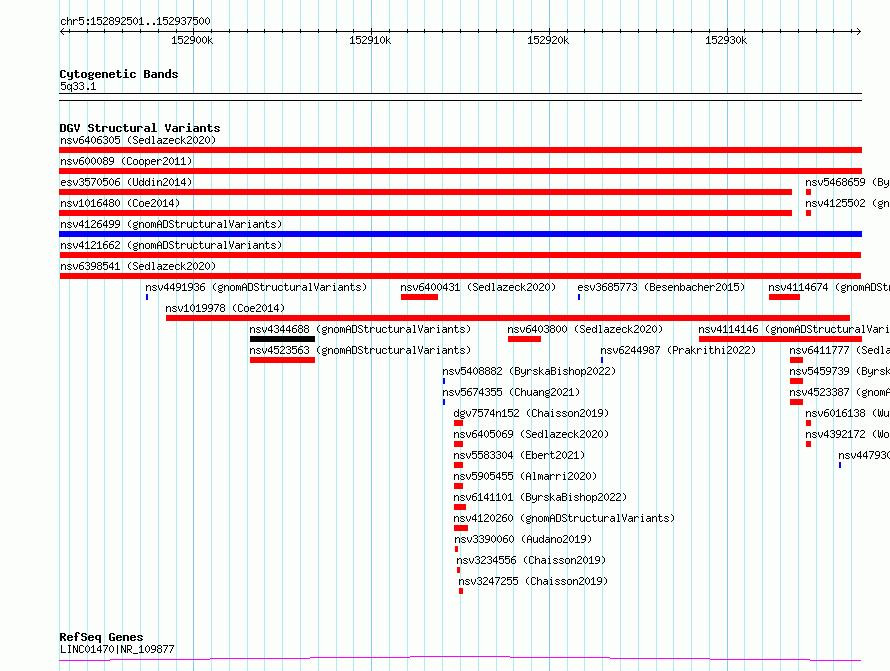Open nsv1019978 (Coe2014) variant
The height and width of the screenshot is (671, 890).
[225, 308]
